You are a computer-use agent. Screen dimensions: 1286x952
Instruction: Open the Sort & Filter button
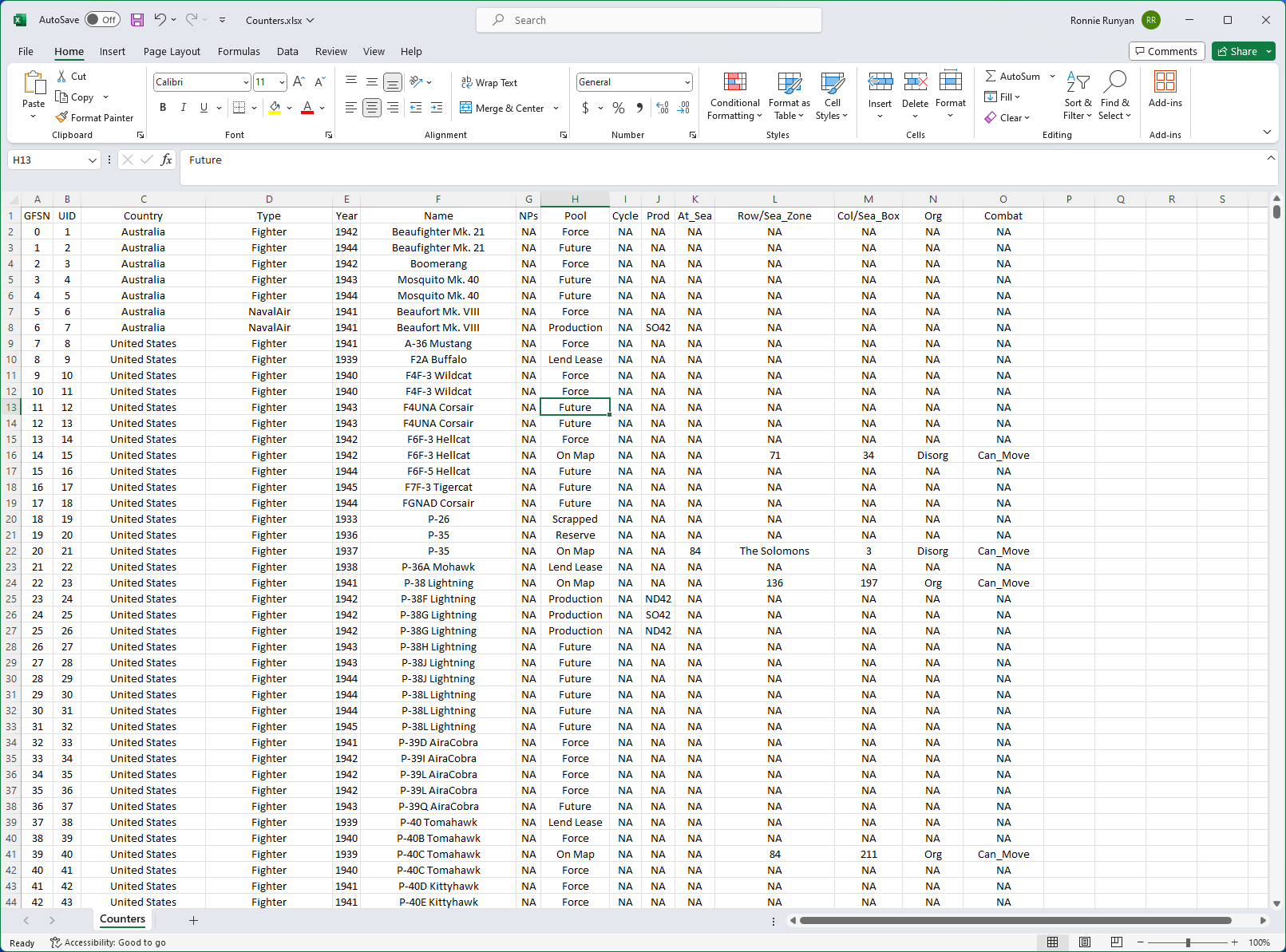click(x=1078, y=96)
